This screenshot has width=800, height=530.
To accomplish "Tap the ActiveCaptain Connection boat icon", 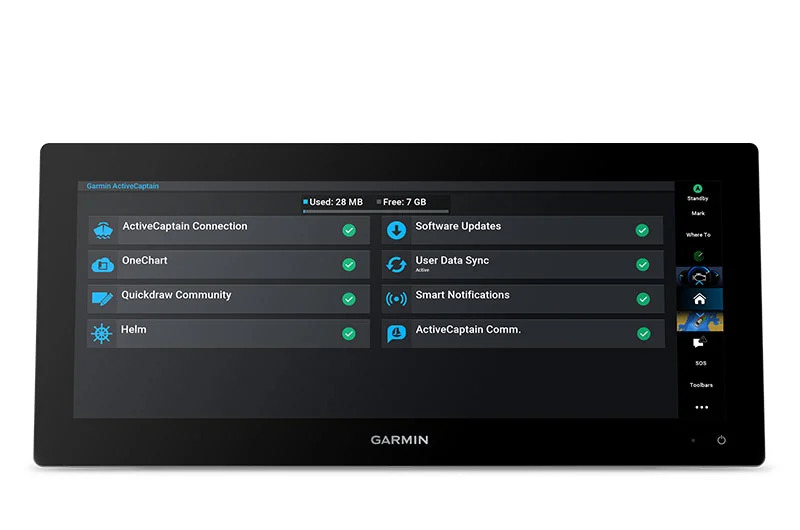I will (102, 230).
